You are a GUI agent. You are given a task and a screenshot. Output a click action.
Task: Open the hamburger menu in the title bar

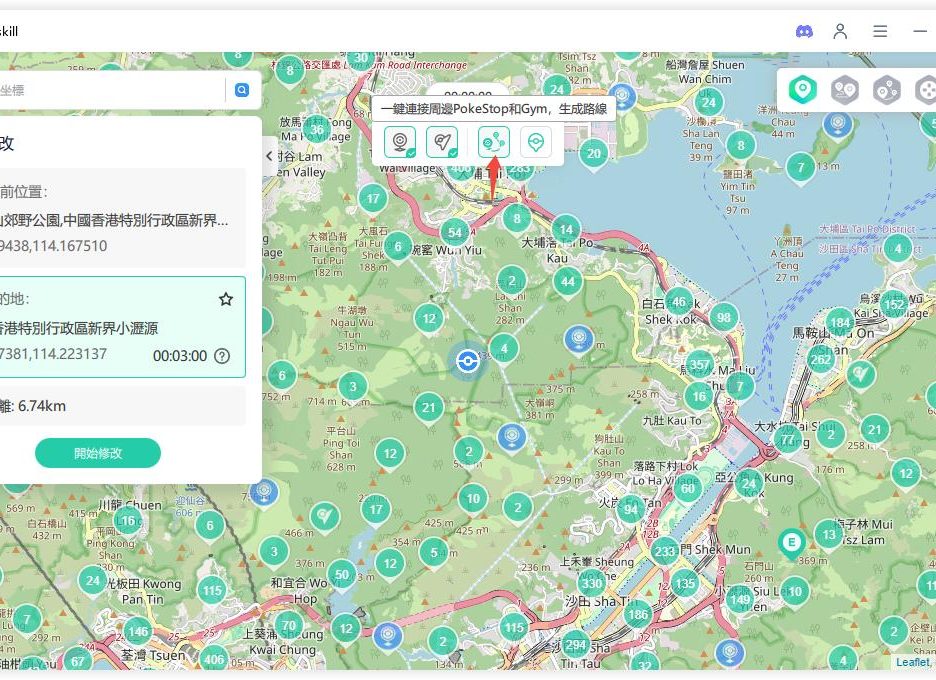(880, 31)
